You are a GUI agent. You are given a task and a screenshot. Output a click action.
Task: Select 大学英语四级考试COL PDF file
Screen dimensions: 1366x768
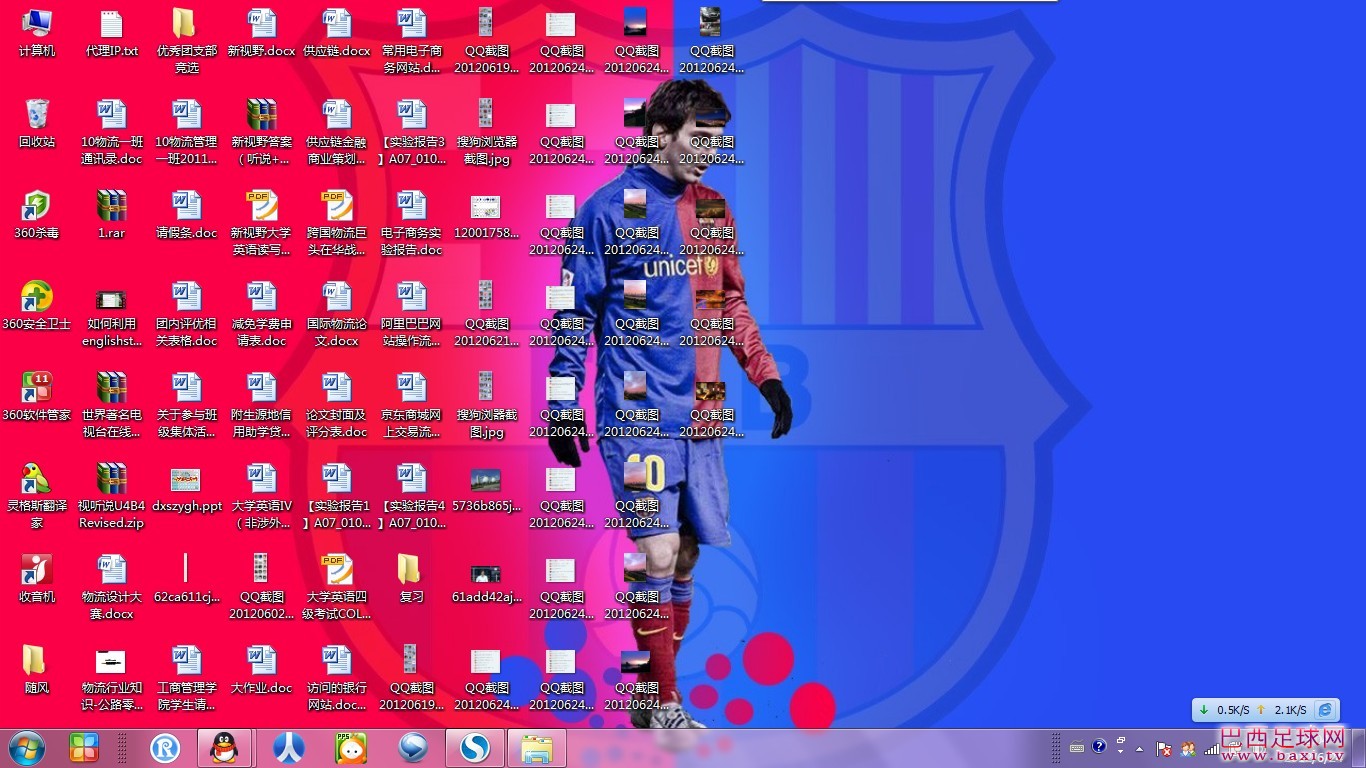336,587
